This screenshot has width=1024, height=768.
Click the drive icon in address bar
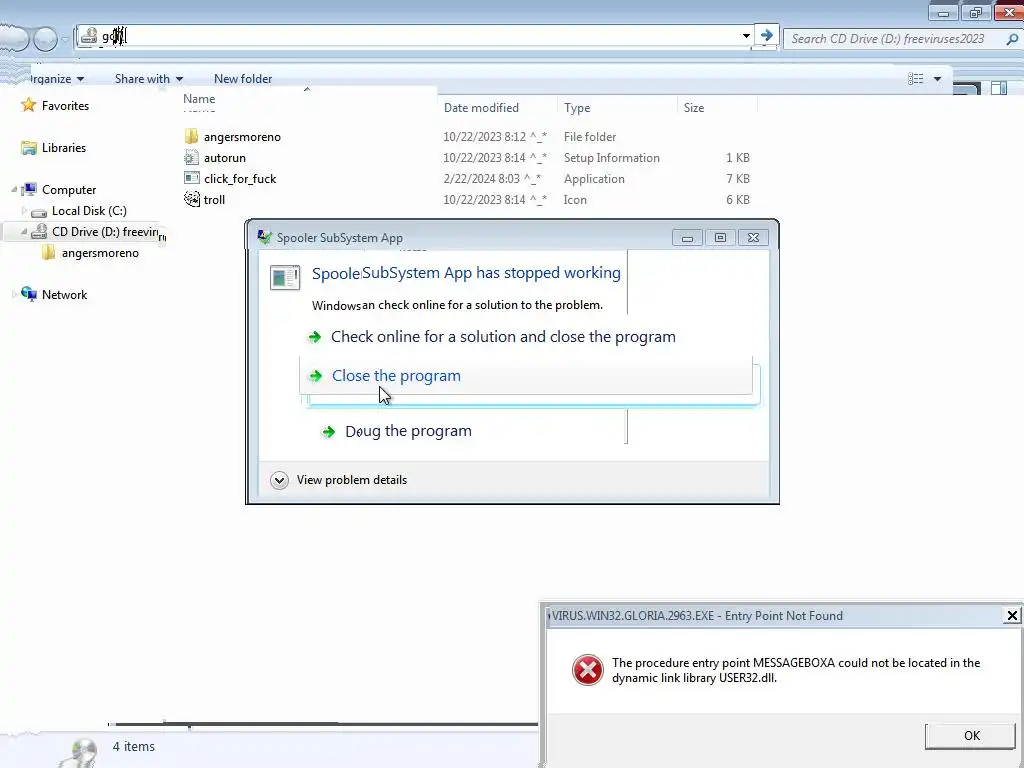click(x=89, y=36)
